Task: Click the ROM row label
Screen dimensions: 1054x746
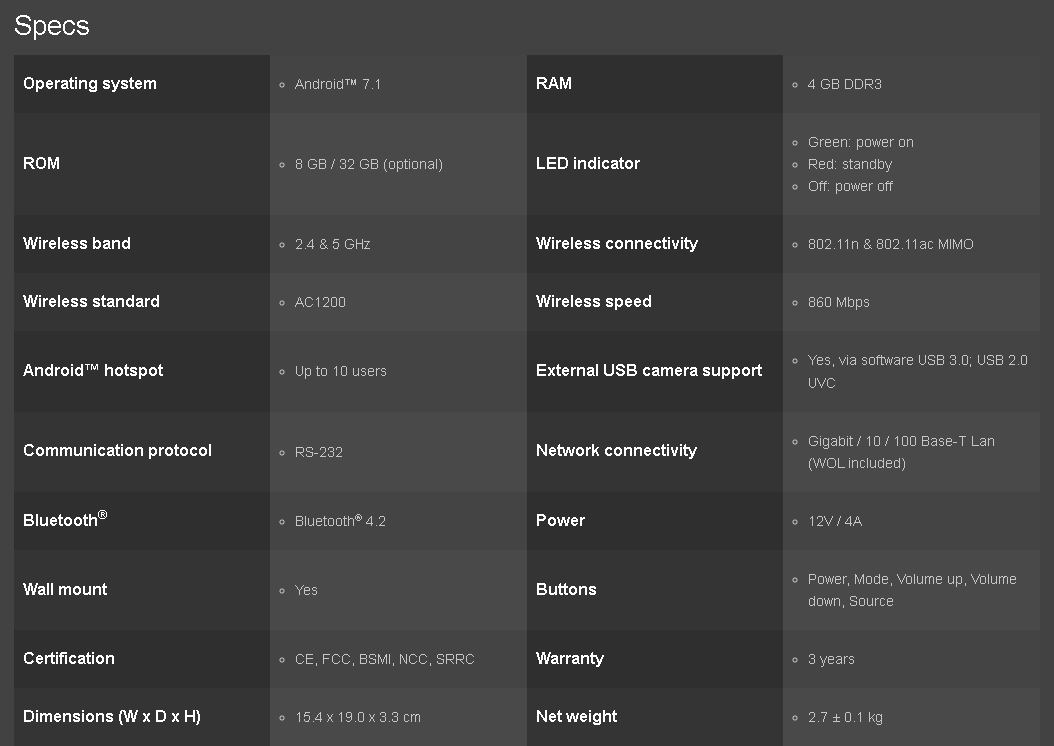Action: pos(42,164)
